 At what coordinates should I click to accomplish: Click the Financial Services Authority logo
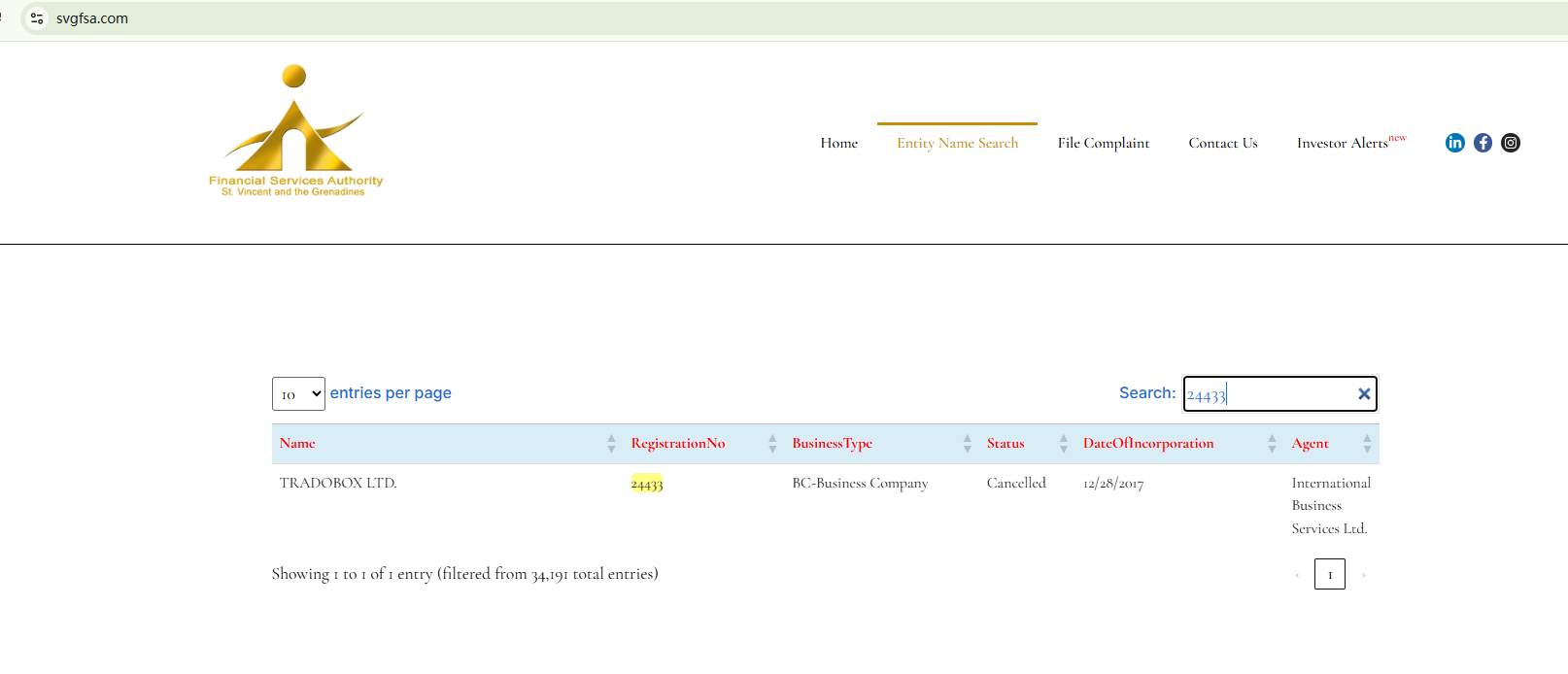click(x=295, y=132)
